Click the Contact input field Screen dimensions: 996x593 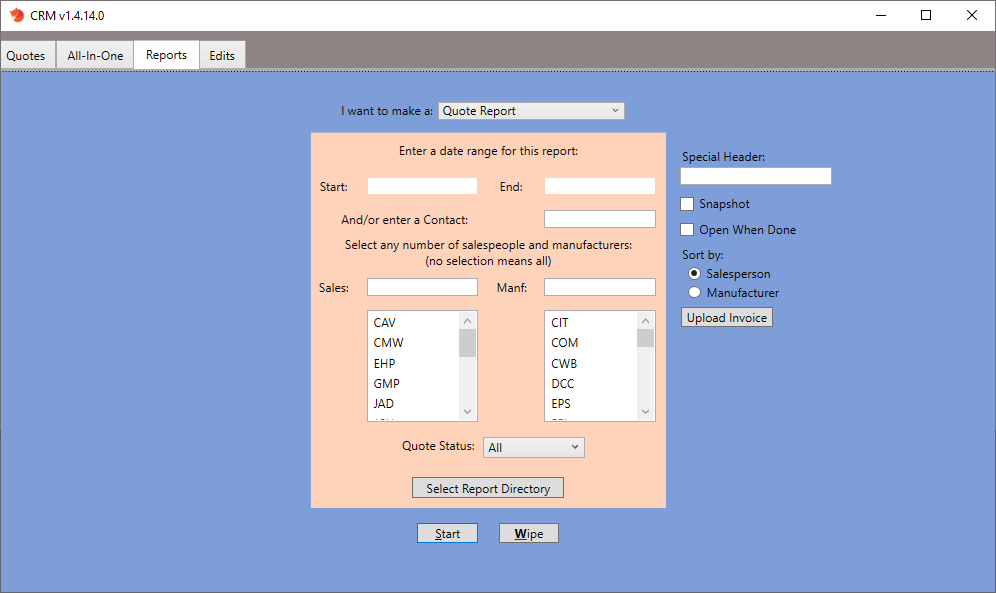click(x=600, y=219)
